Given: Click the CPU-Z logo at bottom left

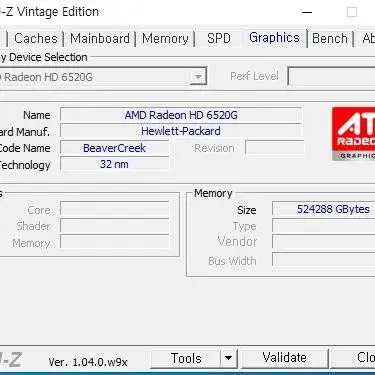Looking at the screenshot, I should coord(11,360).
